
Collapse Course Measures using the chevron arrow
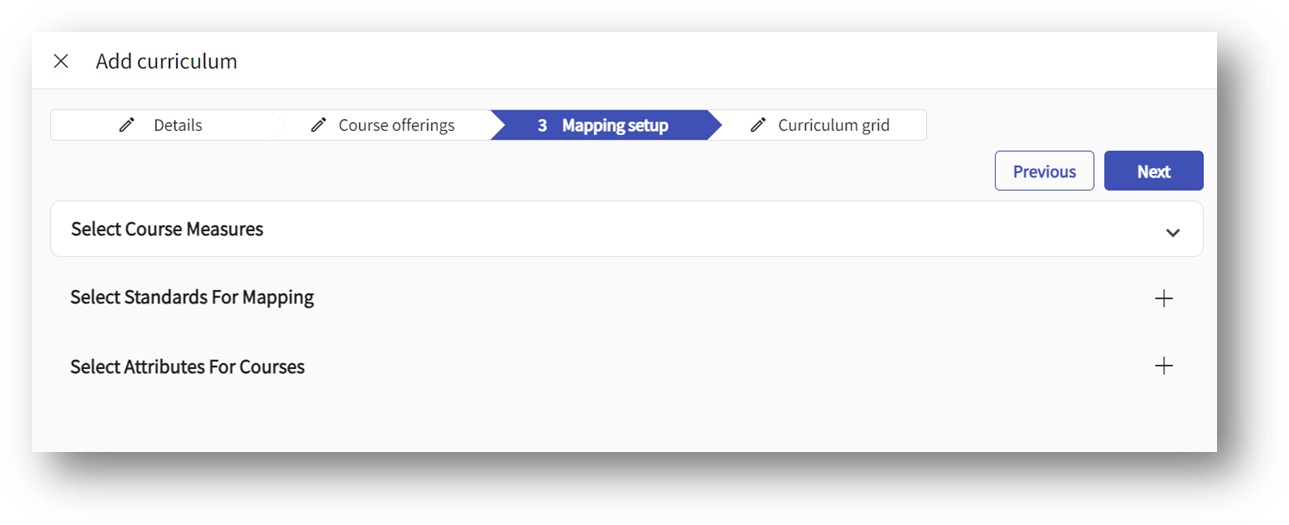pyautogui.click(x=1172, y=232)
